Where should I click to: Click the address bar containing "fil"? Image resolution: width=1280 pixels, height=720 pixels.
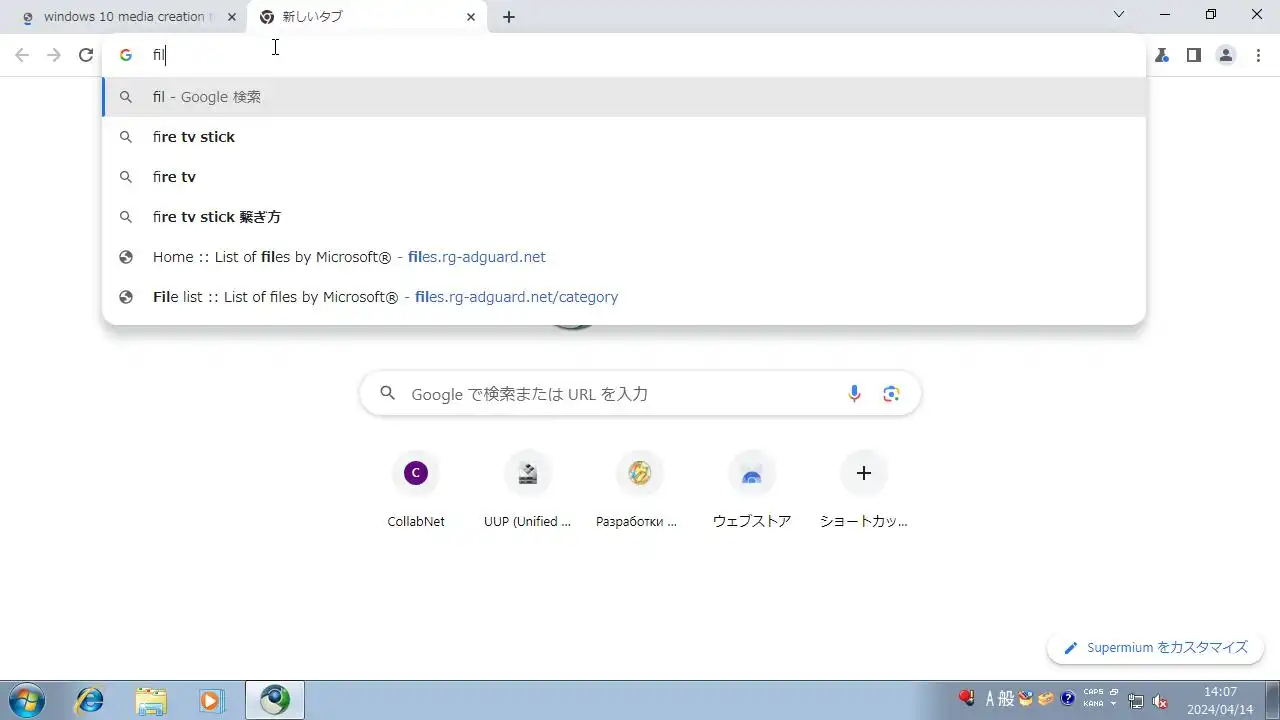[624, 55]
